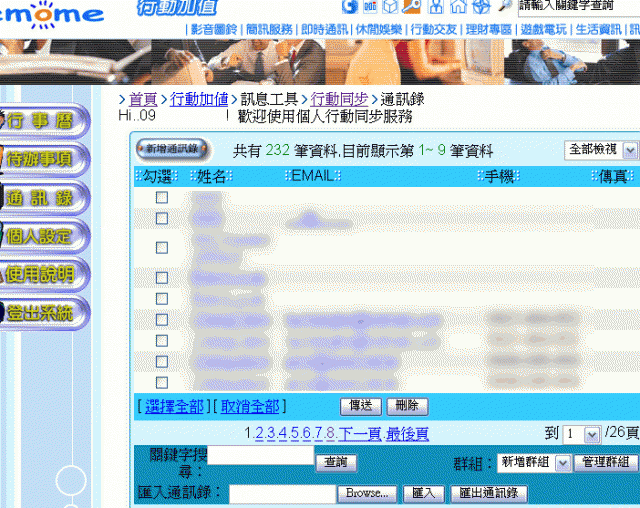Tick the seventh contact row checkbox
Image resolution: width=640 pixels, height=508 pixels.
162,340
